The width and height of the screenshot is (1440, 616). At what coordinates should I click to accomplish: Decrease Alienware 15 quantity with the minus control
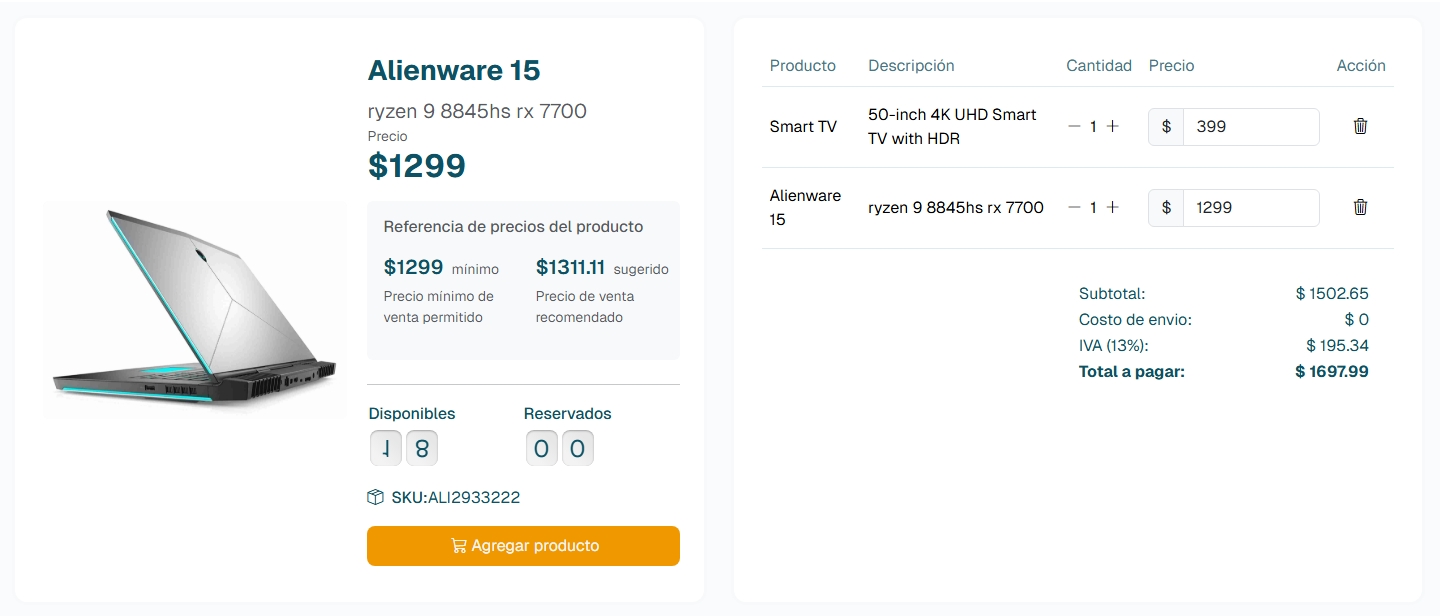click(1075, 207)
